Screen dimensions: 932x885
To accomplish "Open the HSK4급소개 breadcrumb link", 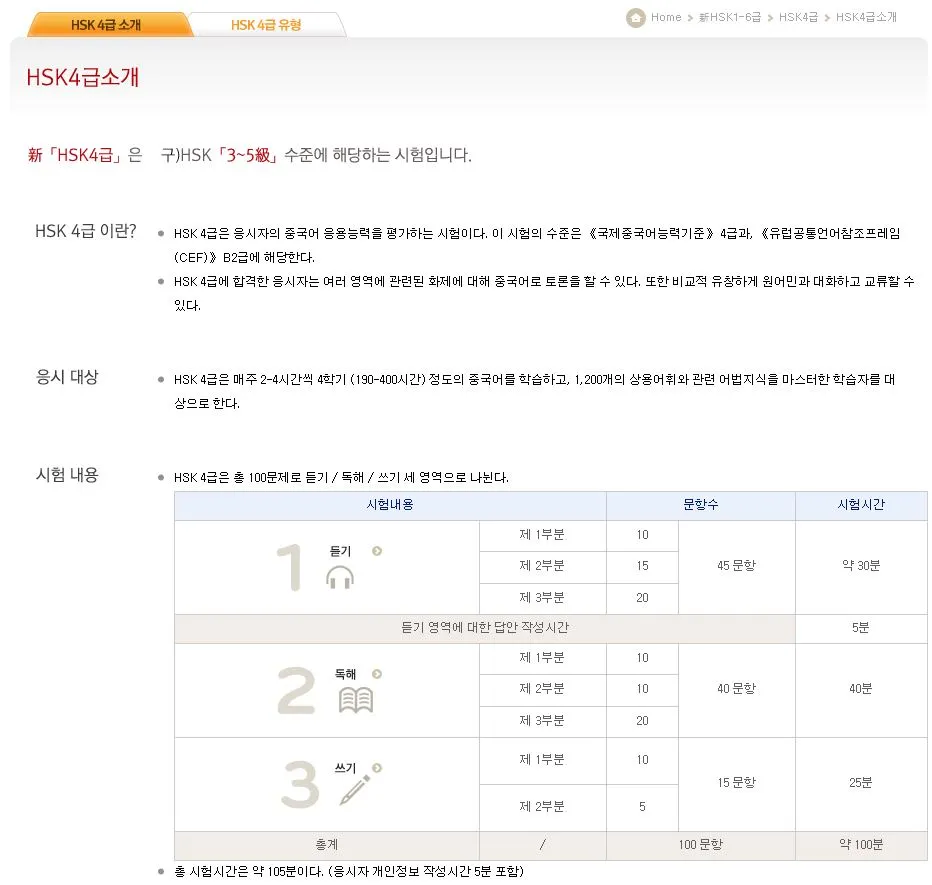I will [866, 17].
